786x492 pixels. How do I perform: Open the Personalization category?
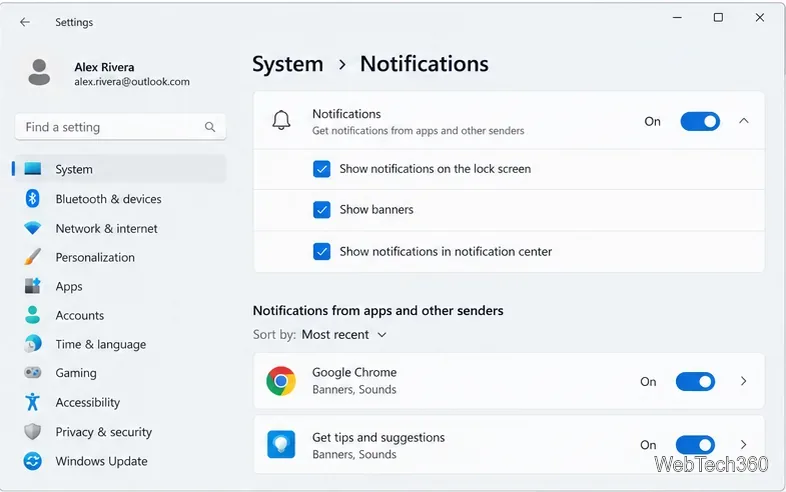120,257
